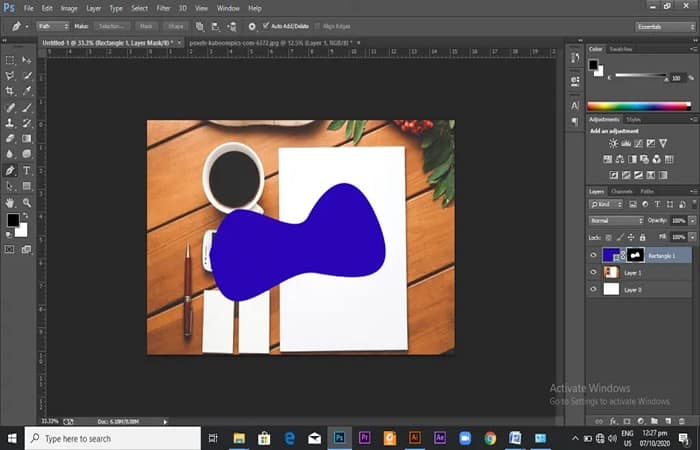Screen dimensions: 700x450
Task: Open the Image menu
Action: (69, 8)
